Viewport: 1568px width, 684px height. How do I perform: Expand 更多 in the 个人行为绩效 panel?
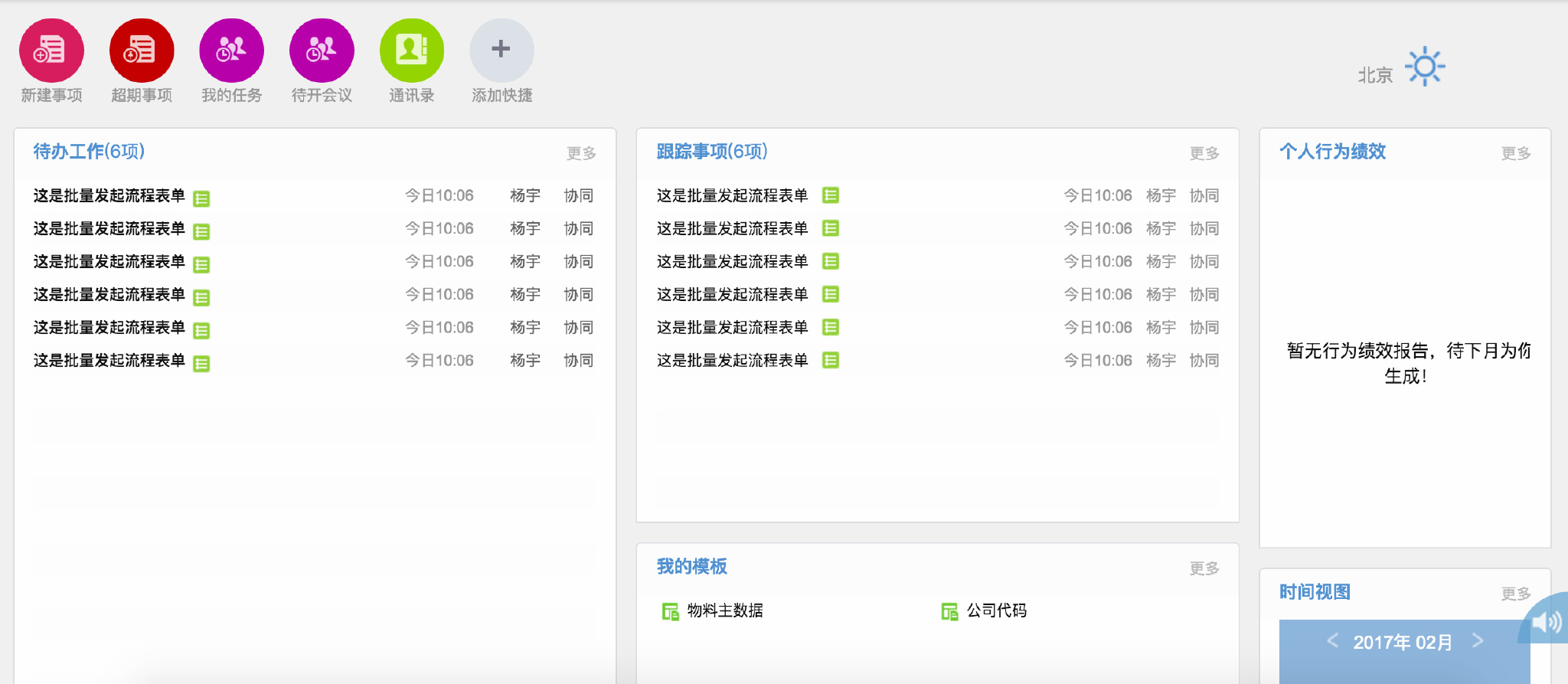(x=1516, y=153)
